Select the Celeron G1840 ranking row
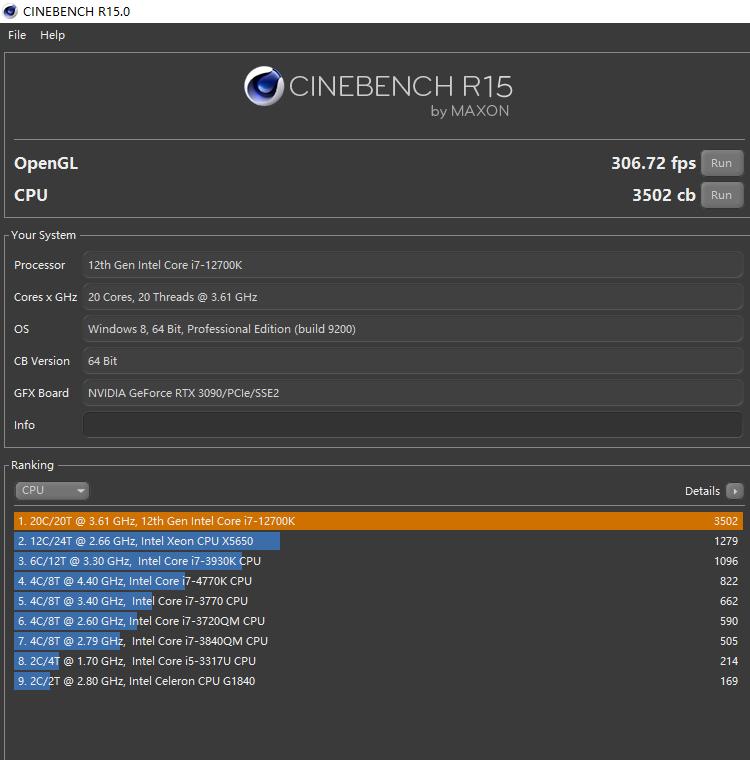 coord(378,681)
